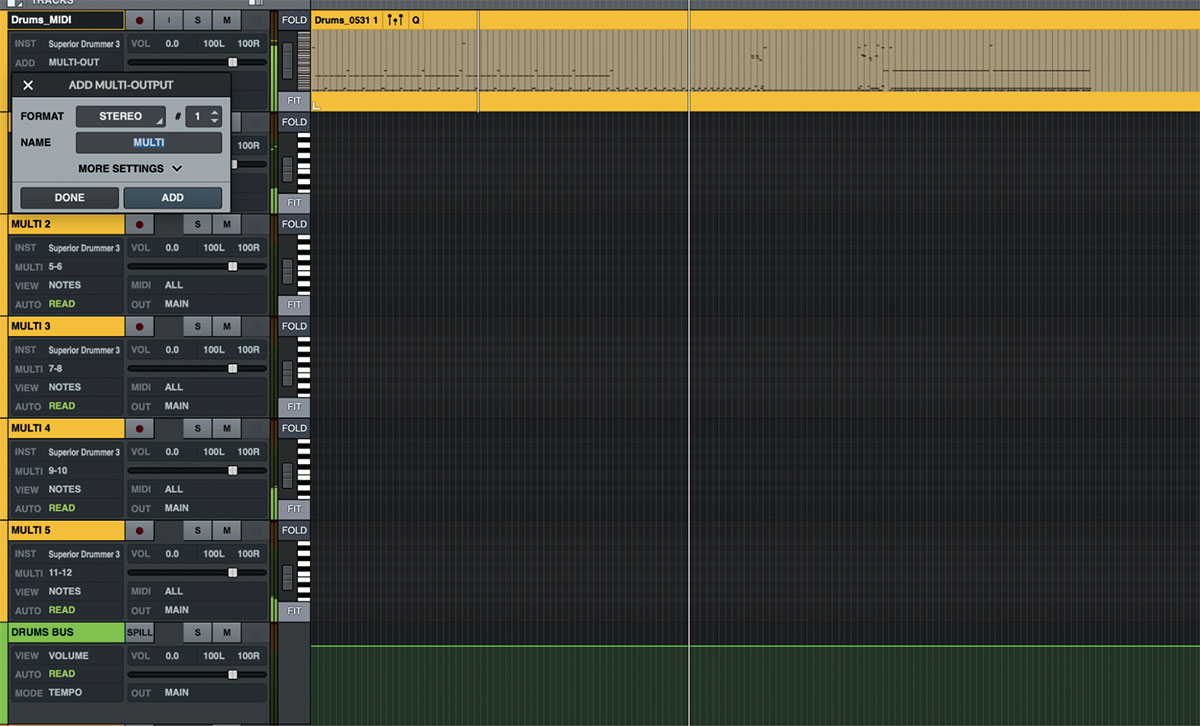This screenshot has height=726, width=1200.
Task: Arm record on the Drums_MIDI track
Action: click(x=139, y=20)
